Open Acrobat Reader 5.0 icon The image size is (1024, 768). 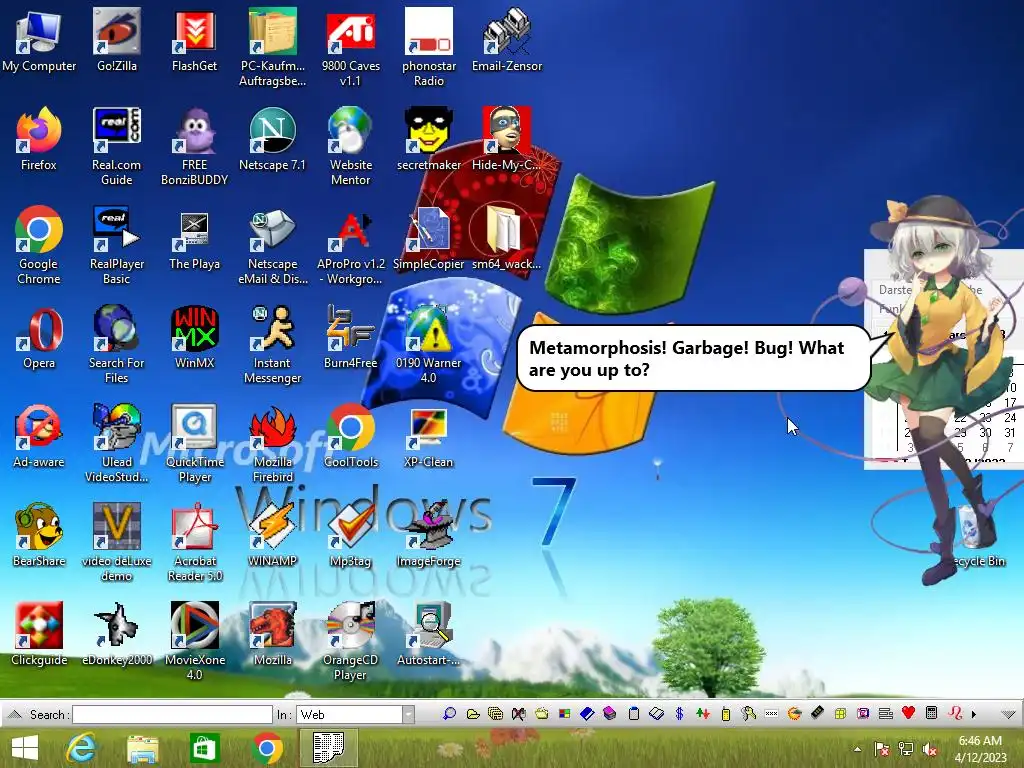[x=194, y=543]
